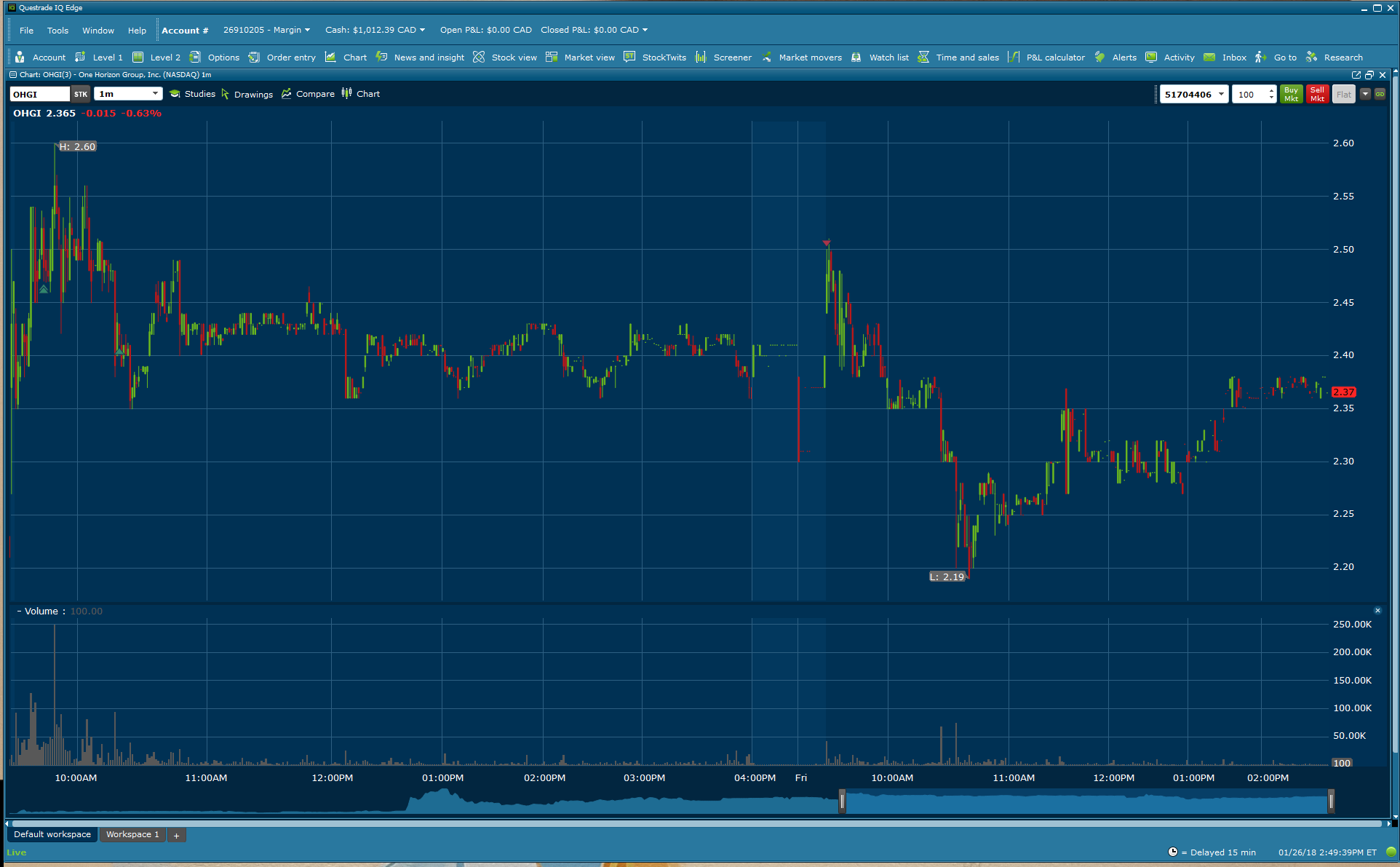Viewport: 1400px width, 867px height.
Task: Collapse the Volume indicator panel
Action: click(x=19, y=611)
